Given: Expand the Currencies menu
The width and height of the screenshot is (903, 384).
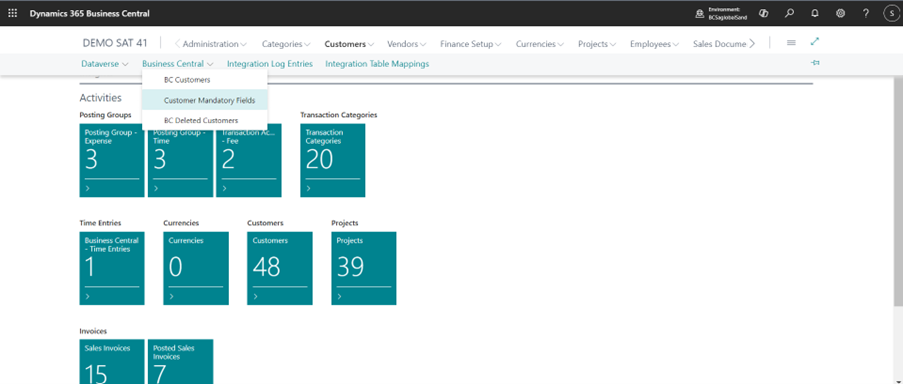Looking at the screenshot, I should pyautogui.click(x=540, y=44).
